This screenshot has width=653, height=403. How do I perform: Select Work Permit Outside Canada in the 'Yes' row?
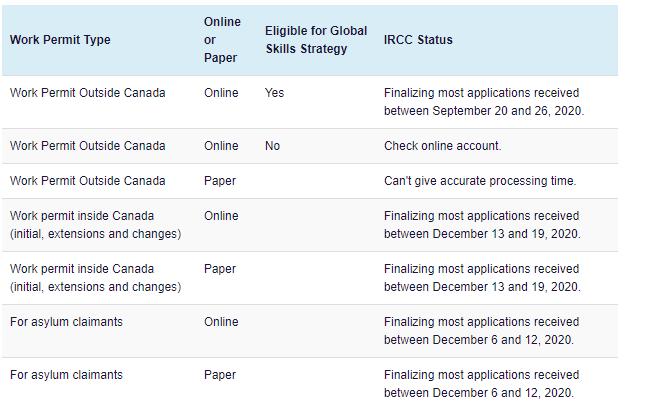(87, 93)
